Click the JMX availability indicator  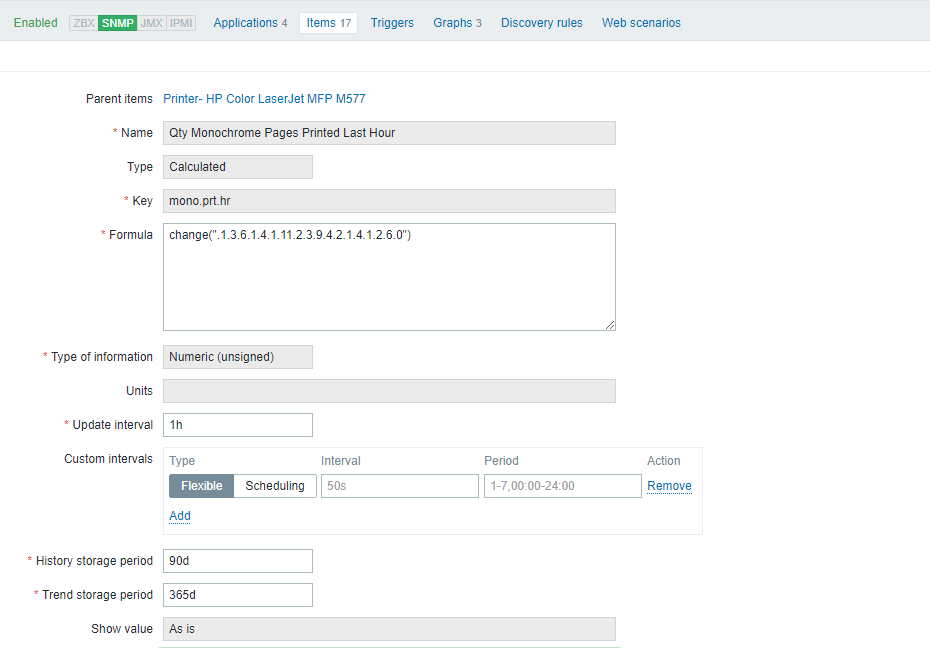click(x=151, y=22)
